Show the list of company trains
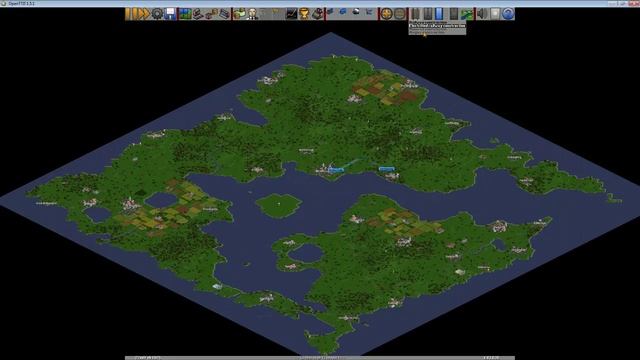 point(331,14)
